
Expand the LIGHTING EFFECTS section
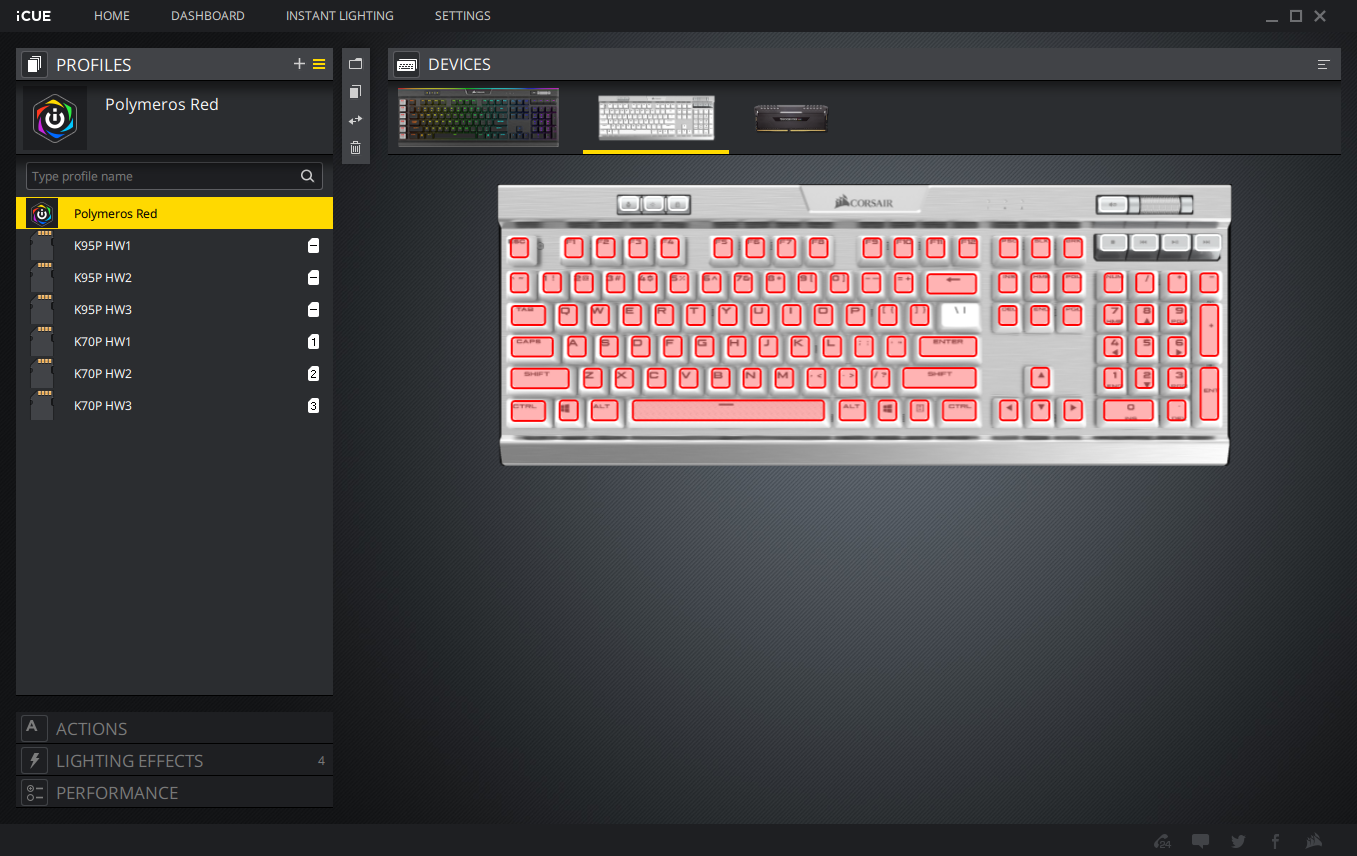[175, 760]
